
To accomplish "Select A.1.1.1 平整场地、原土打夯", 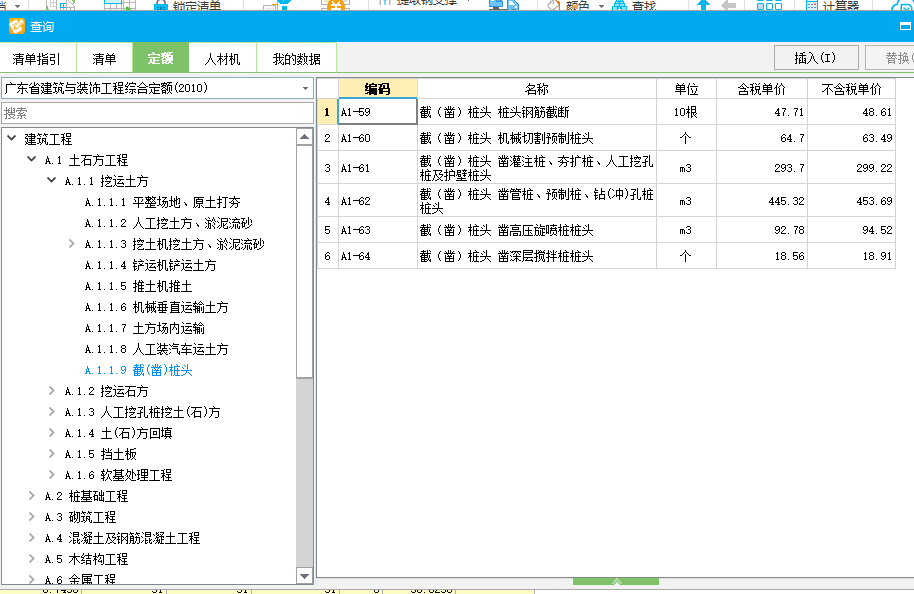I will point(162,202).
